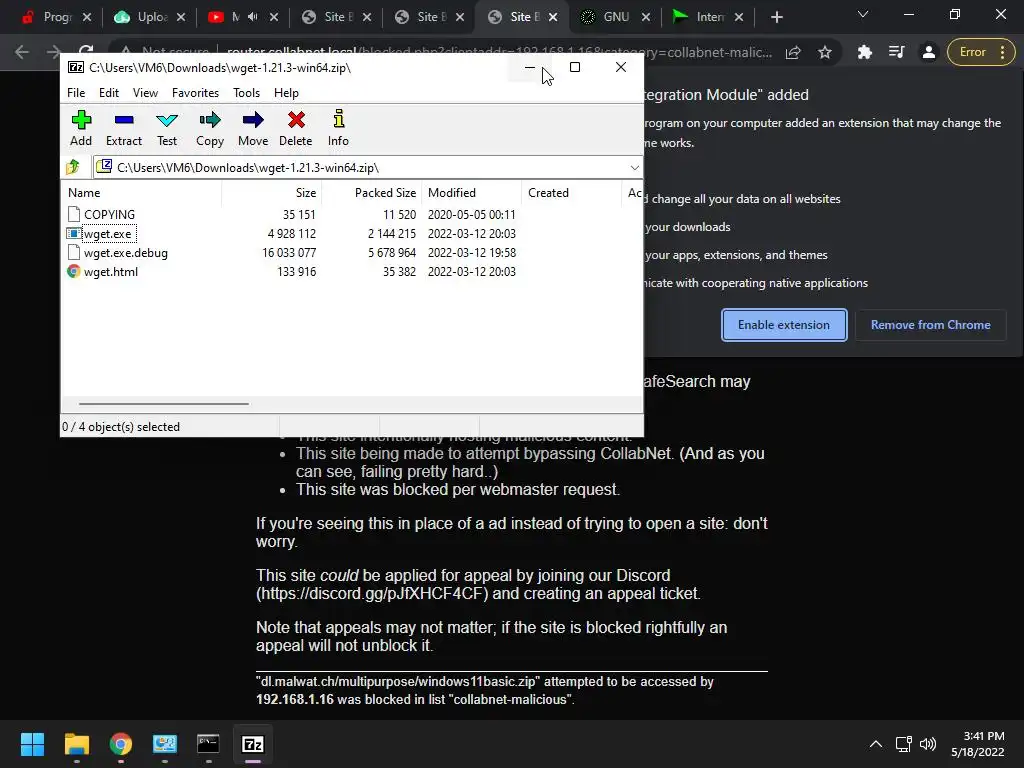The height and width of the screenshot is (768, 1024).
Task: Open Windows Start menu
Action: click(32, 744)
